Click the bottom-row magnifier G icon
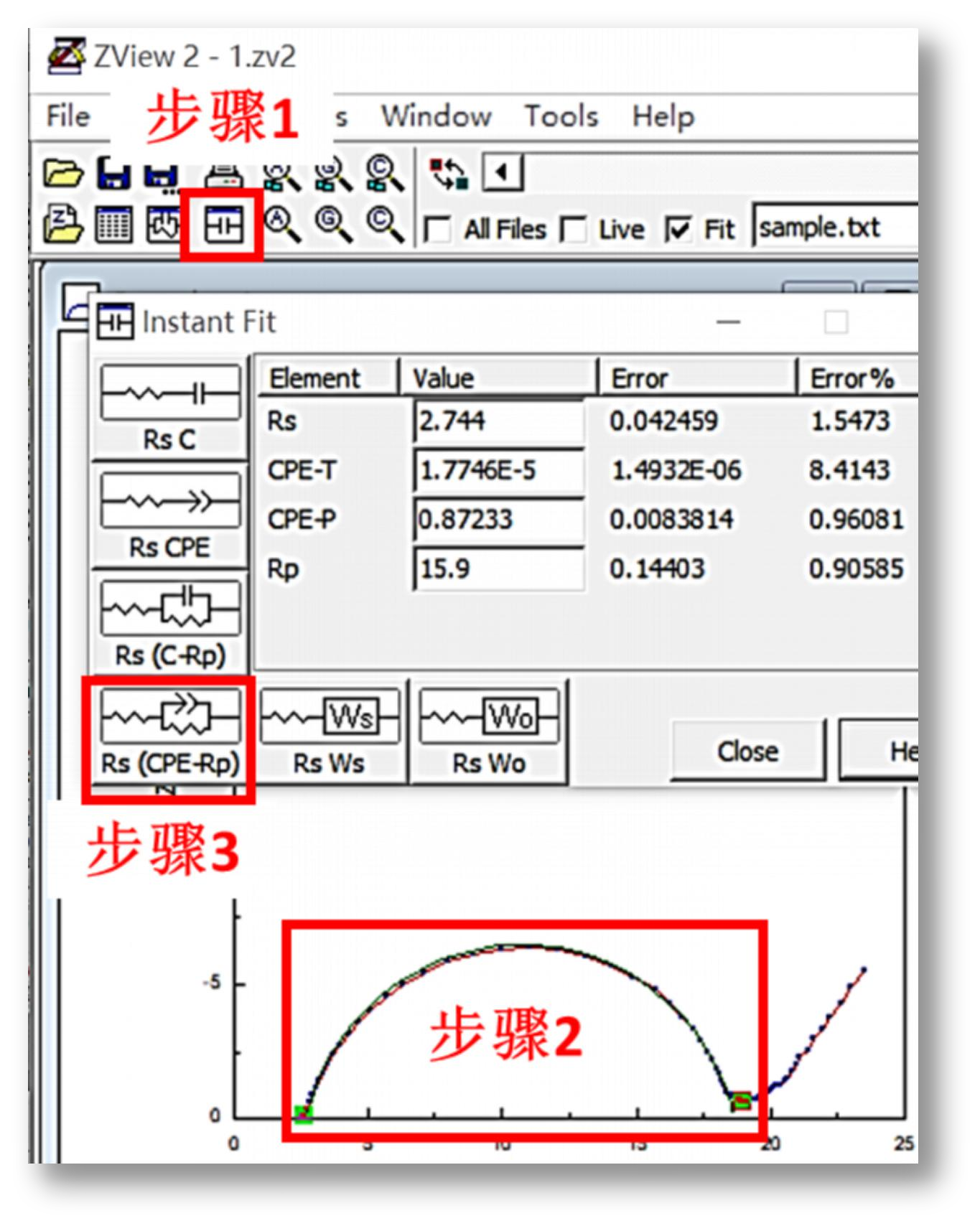This screenshot has width=980, height=1226. 333,225
